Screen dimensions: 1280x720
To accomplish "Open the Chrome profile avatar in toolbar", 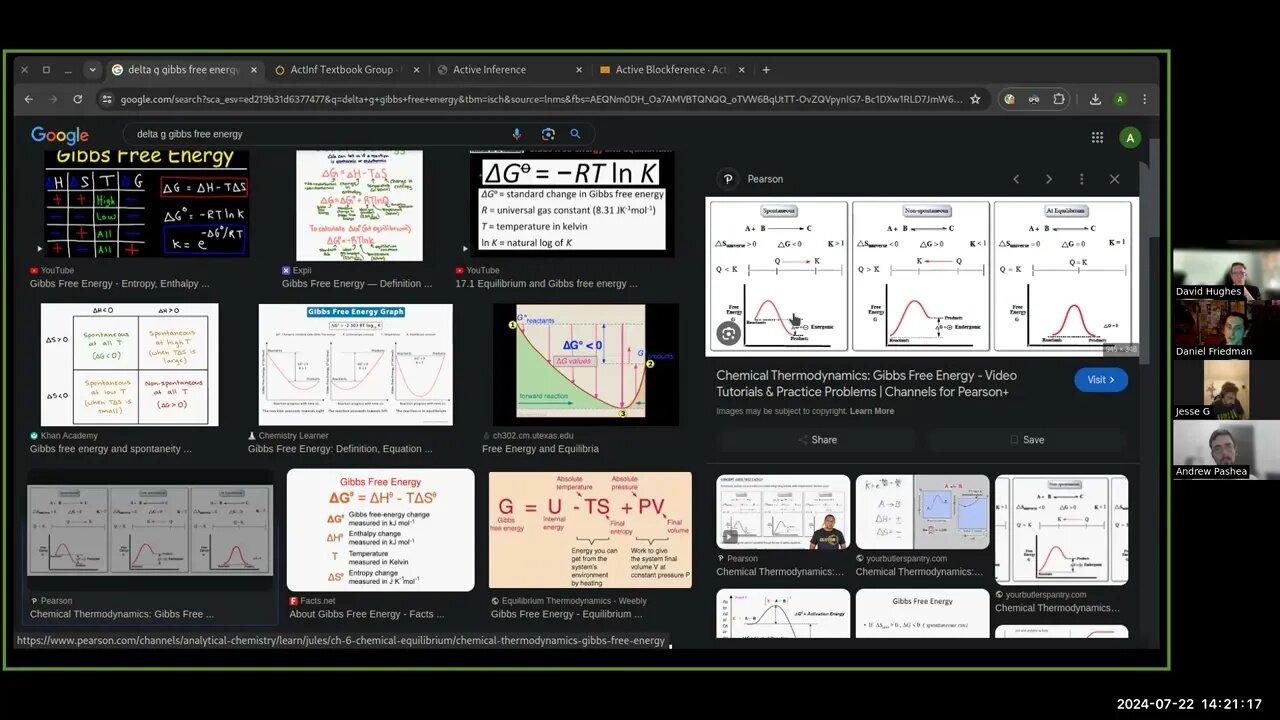I will pyautogui.click(x=1120, y=99).
